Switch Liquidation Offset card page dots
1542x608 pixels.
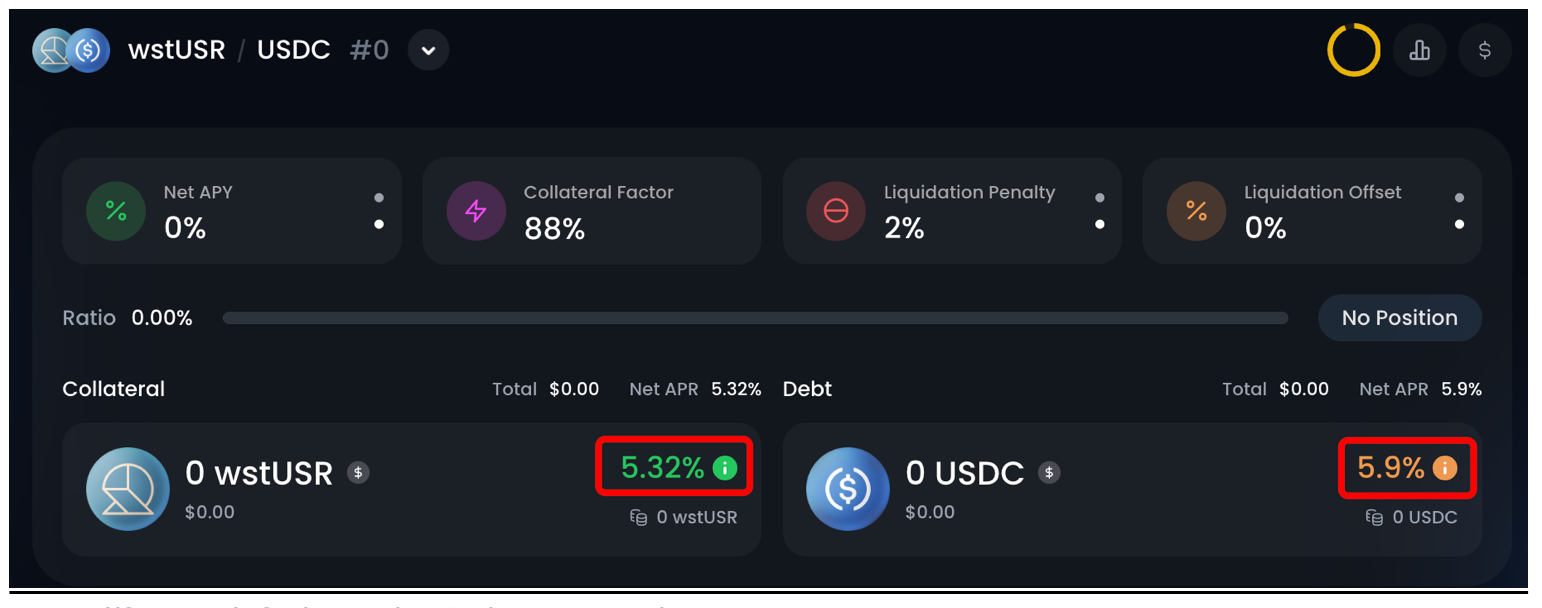1459,211
